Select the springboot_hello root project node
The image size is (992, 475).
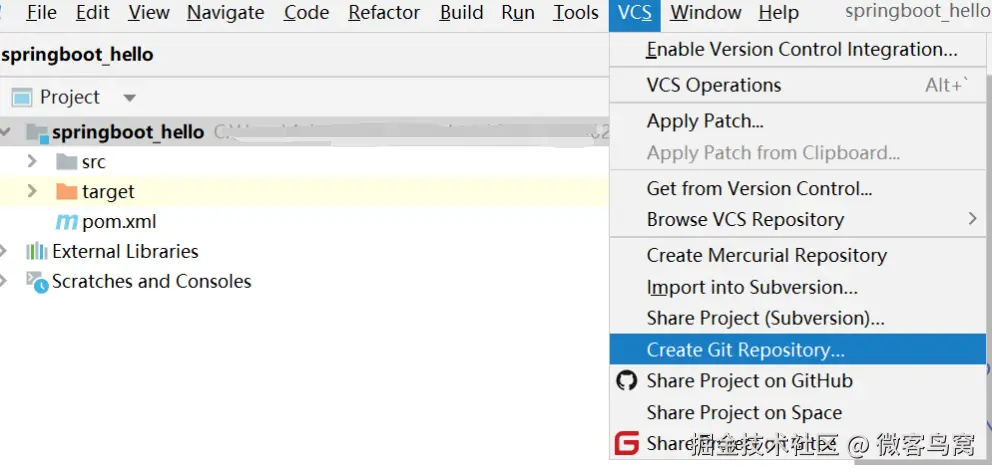tap(128, 132)
